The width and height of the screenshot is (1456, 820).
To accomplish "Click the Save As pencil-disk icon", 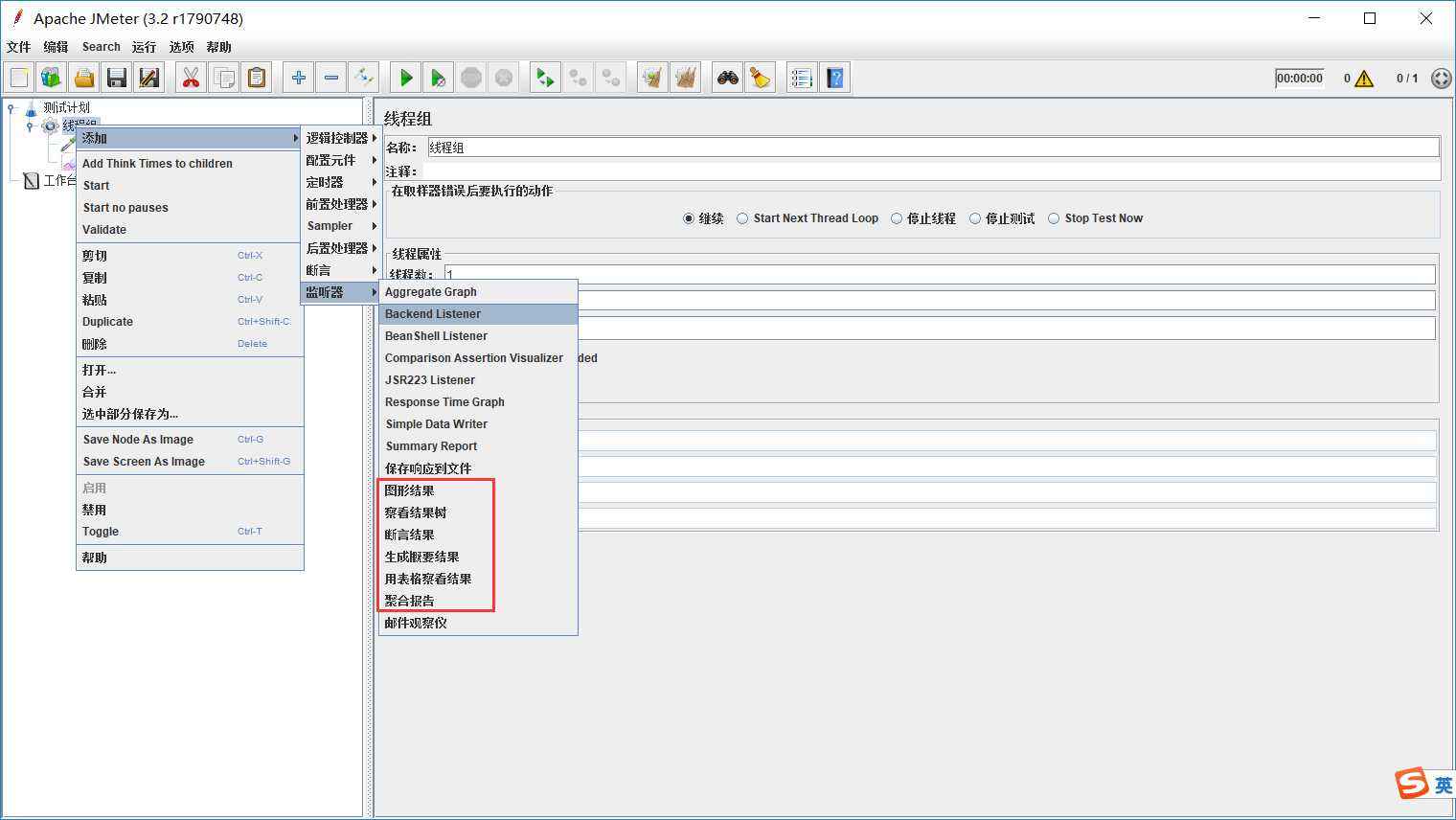I will tap(149, 78).
